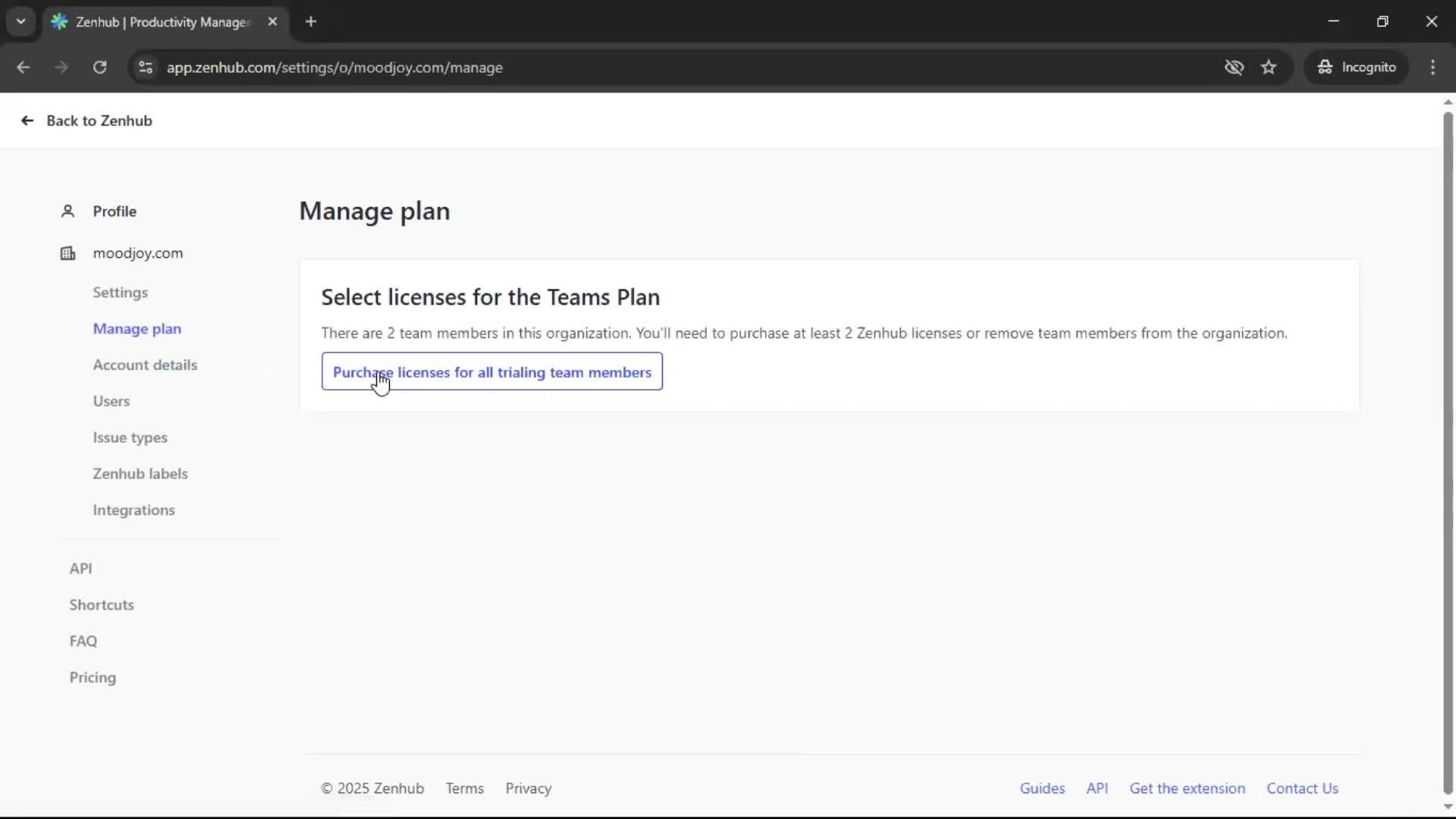Click the back arrow next to Back to Zenhub
Image resolution: width=1456 pixels, height=819 pixels.
27,121
